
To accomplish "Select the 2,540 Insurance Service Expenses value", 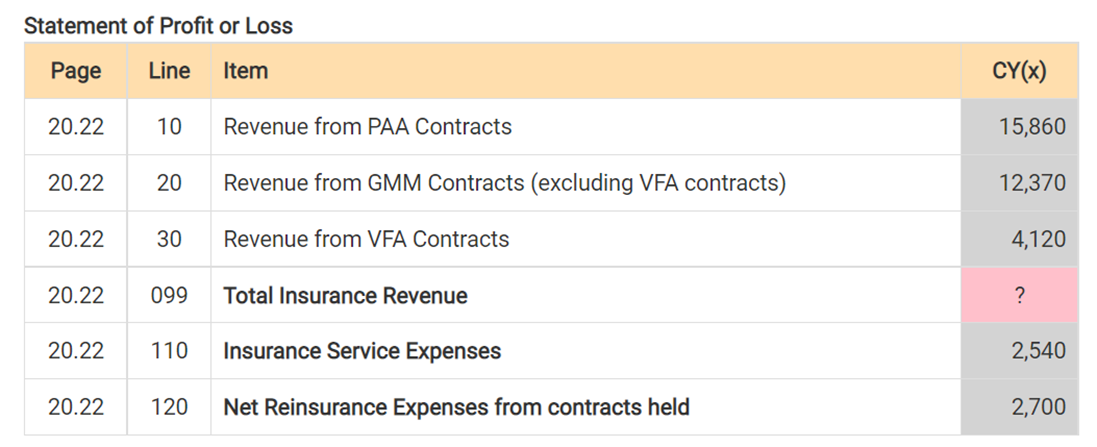I will point(1019,350).
